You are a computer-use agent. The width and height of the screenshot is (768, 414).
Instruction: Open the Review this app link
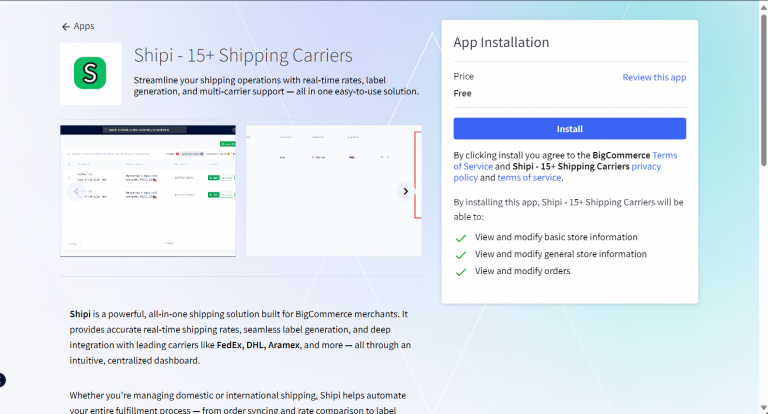(654, 77)
